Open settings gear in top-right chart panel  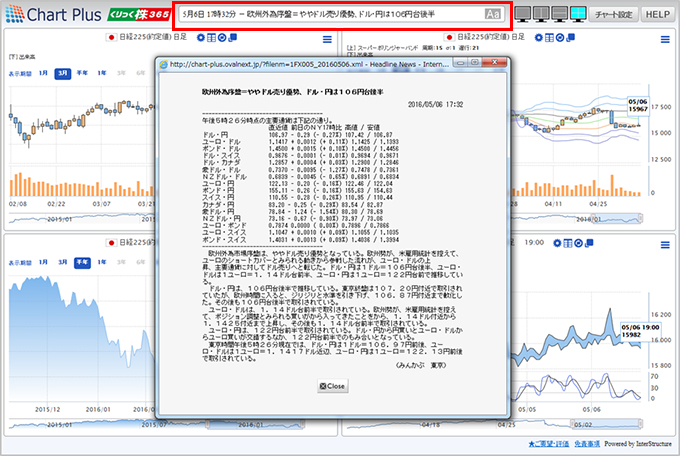click(539, 38)
